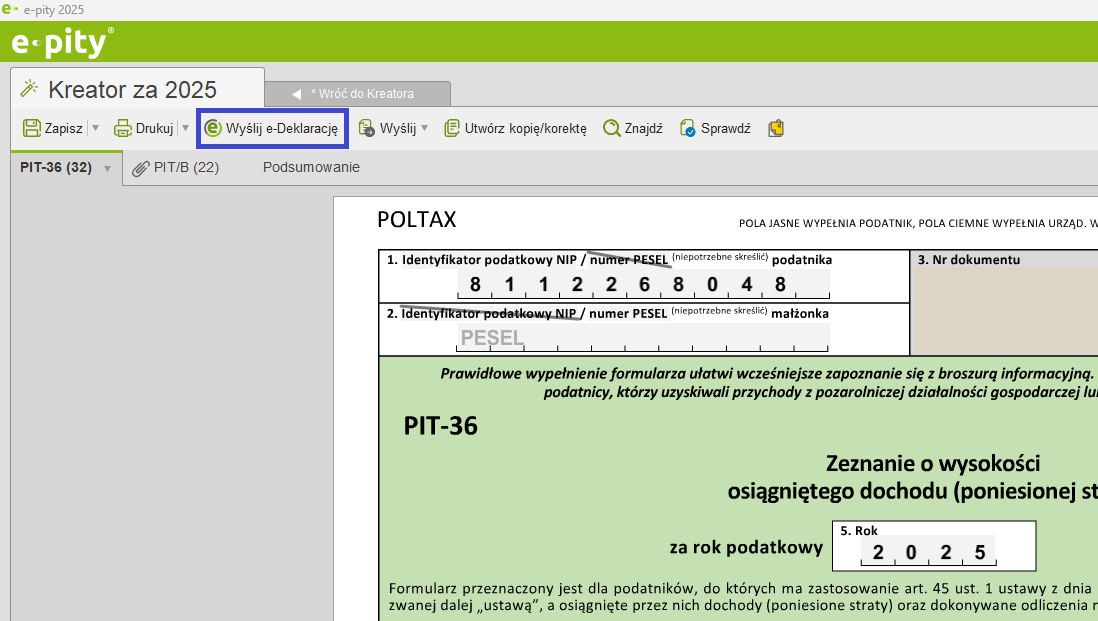Open the Podsumowanie tab

(311, 167)
